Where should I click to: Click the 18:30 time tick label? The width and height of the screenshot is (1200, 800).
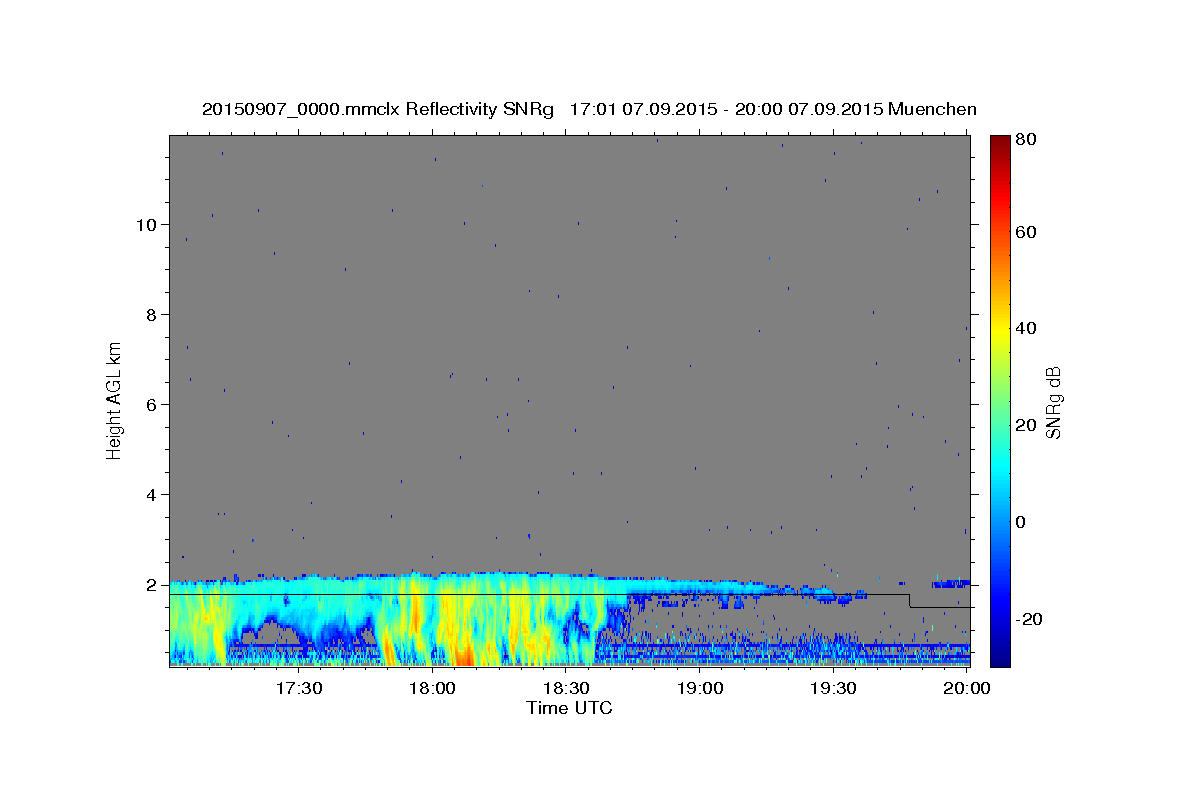[566, 688]
